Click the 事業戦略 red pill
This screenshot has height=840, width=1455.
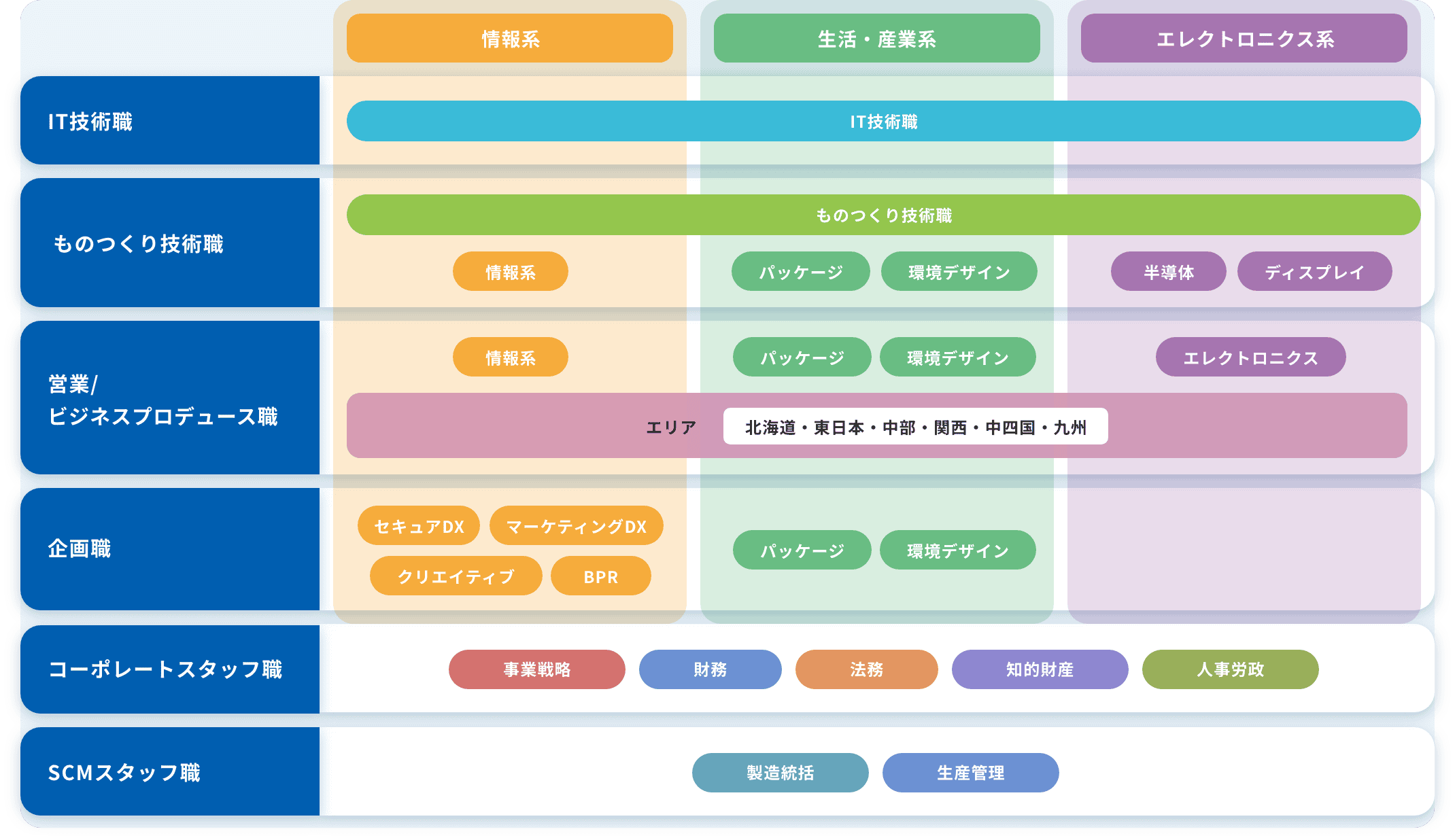536,669
